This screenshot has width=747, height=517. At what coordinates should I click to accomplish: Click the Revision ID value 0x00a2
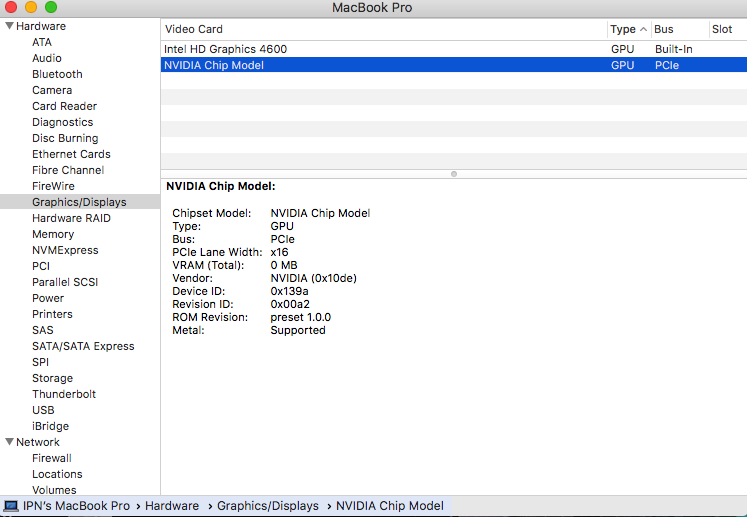coord(290,304)
